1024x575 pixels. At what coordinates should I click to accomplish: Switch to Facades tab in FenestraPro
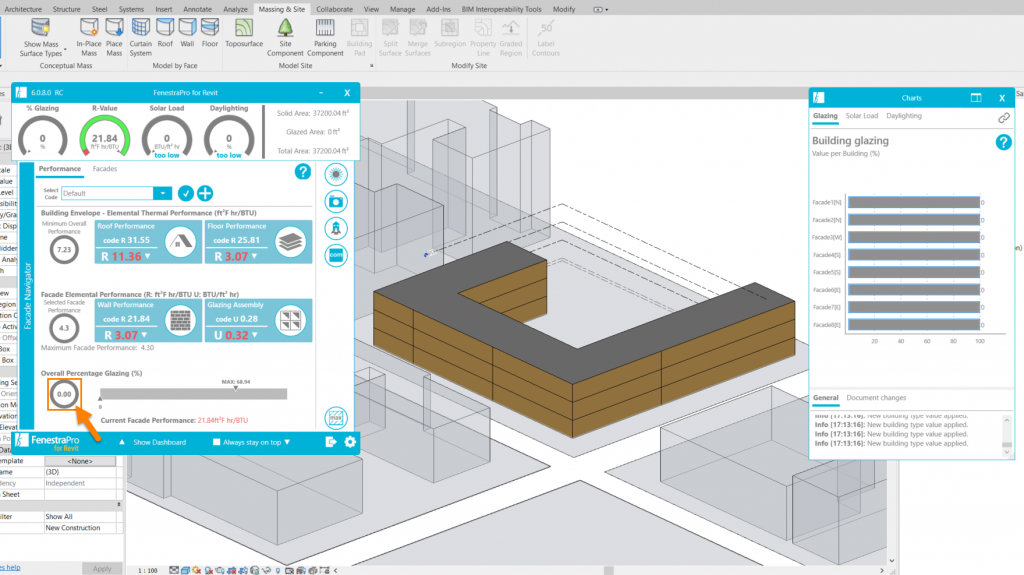click(x=104, y=169)
